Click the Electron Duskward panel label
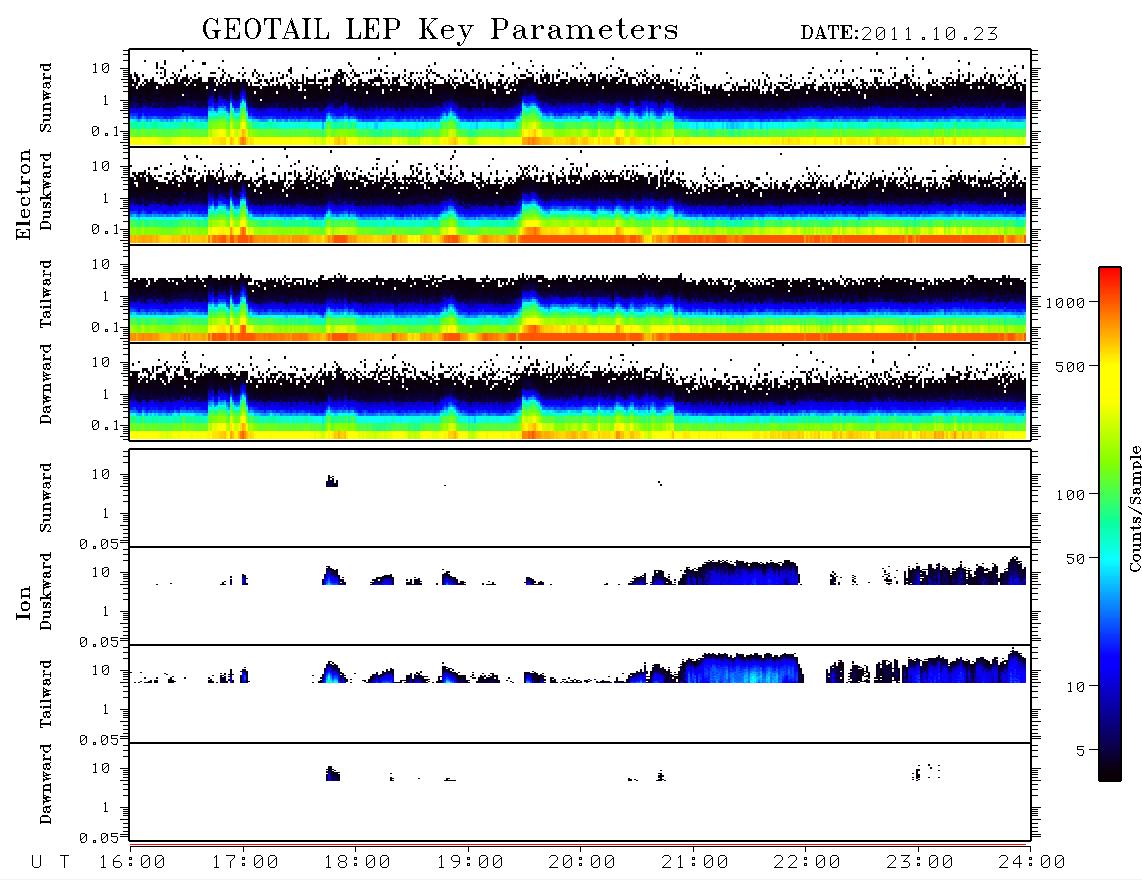This screenshot has height=880, width=1142. [46, 191]
